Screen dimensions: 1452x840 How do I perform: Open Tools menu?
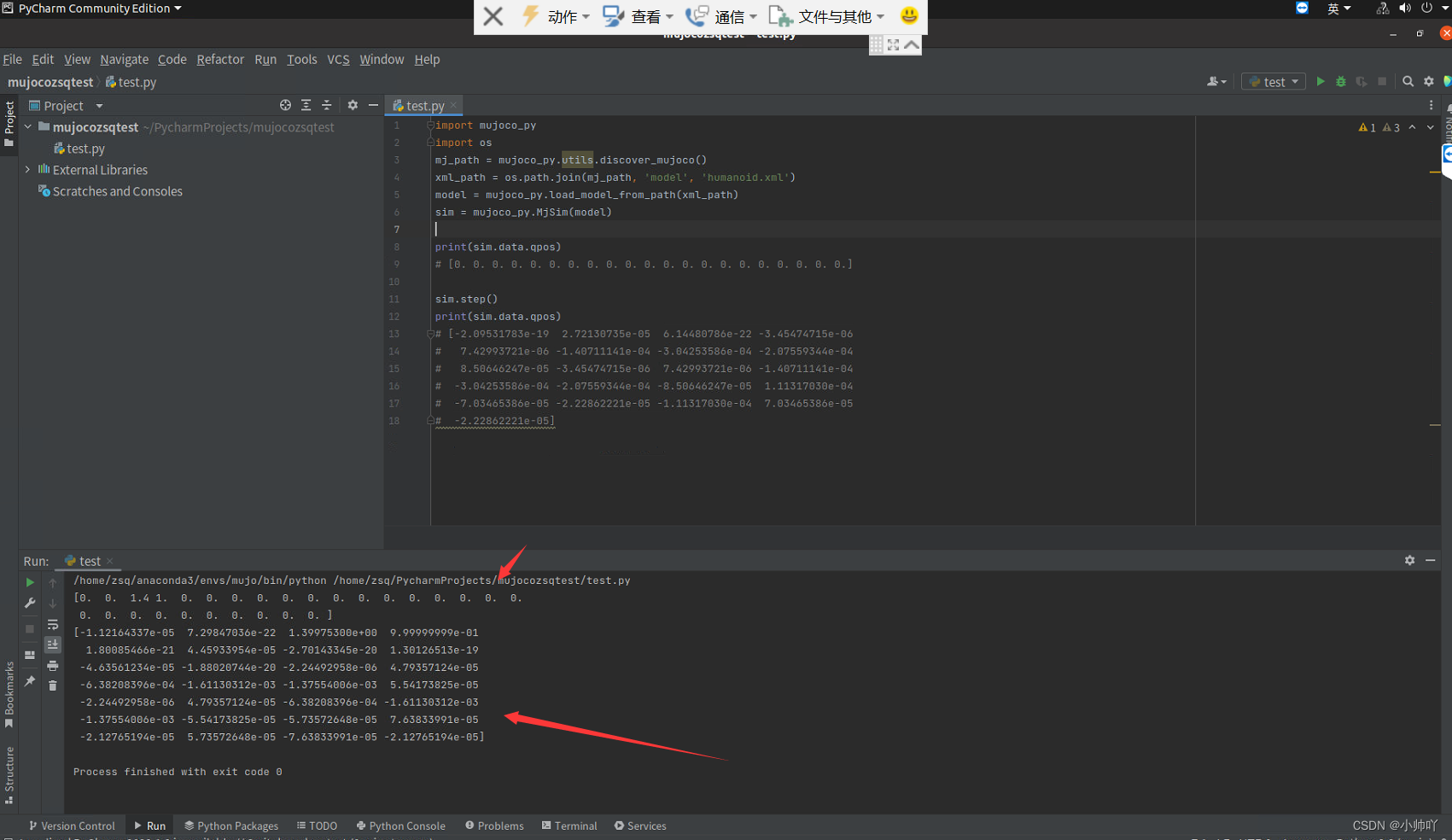(x=301, y=59)
